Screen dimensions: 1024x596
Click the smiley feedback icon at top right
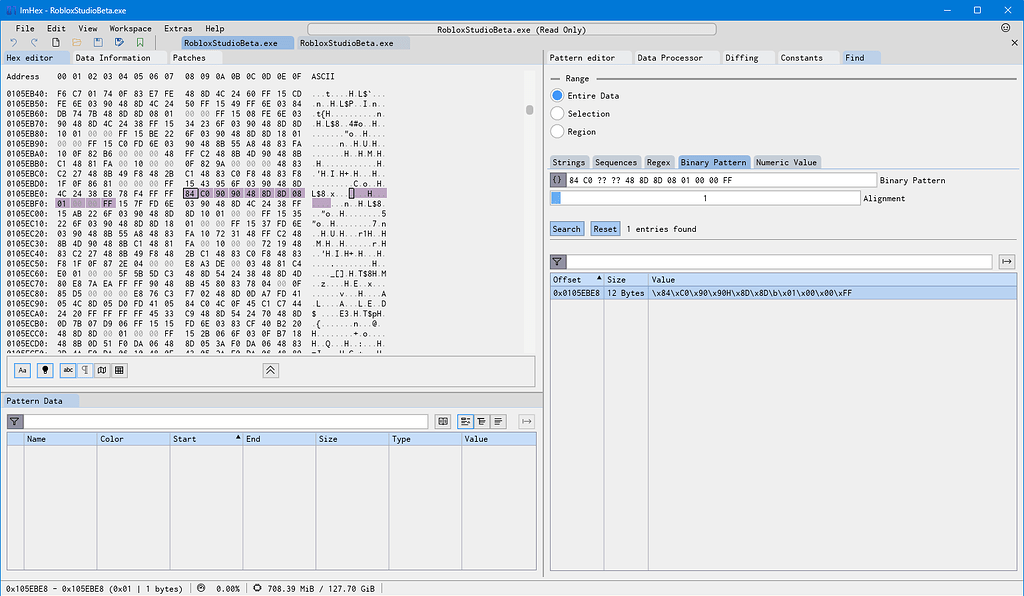(x=1005, y=28)
